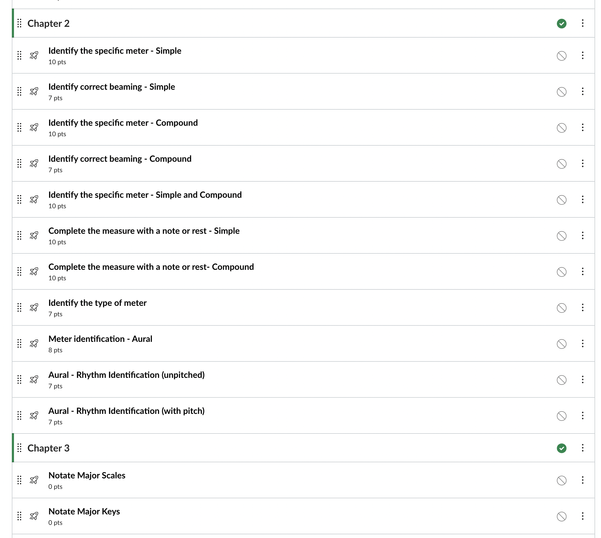Screen dimensions: 601x538
Task: Open Complete the measure with a note or rest - Simple
Action: [x=144, y=231]
